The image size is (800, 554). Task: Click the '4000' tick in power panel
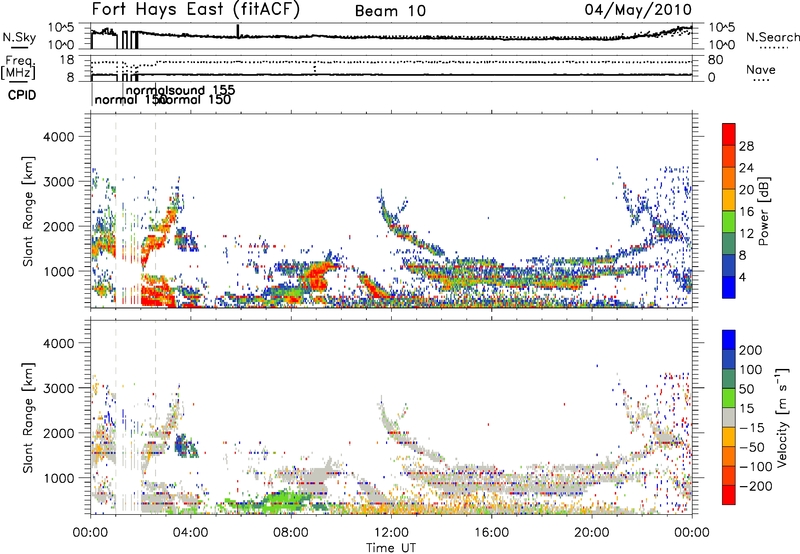[x=59, y=137]
